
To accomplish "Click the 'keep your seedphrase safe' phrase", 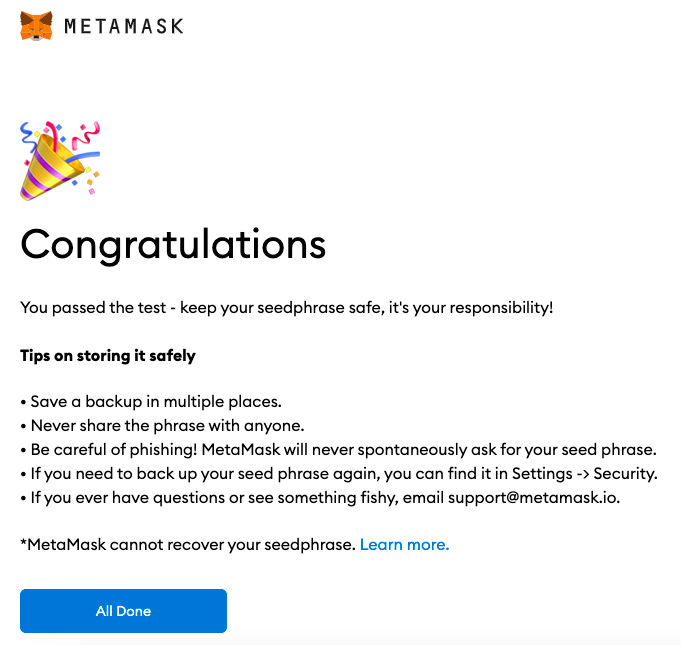I will tap(282, 308).
